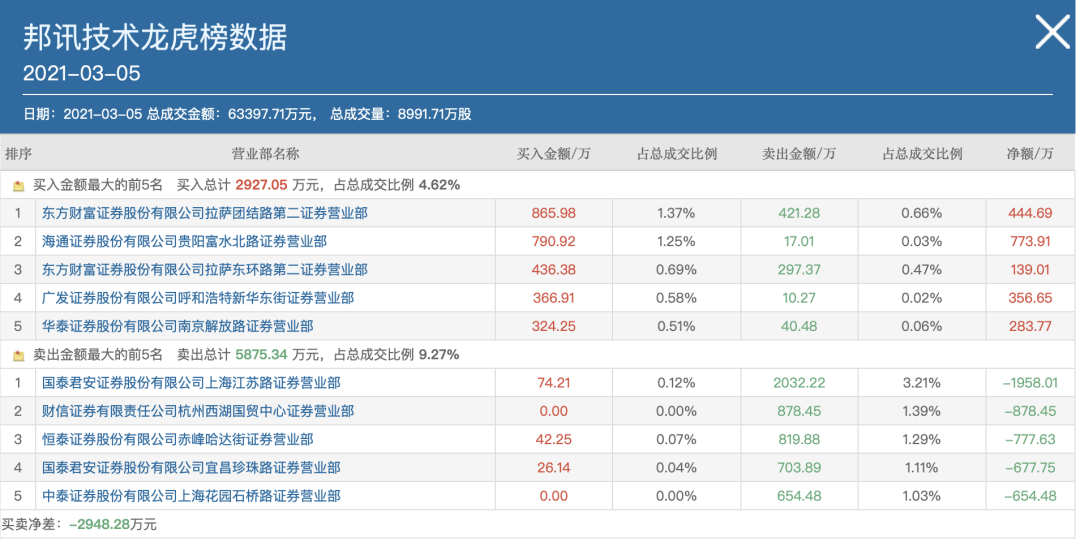This screenshot has width=1080, height=542.
Task: Click the 净额/万 column header
Action: (1029, 154)
